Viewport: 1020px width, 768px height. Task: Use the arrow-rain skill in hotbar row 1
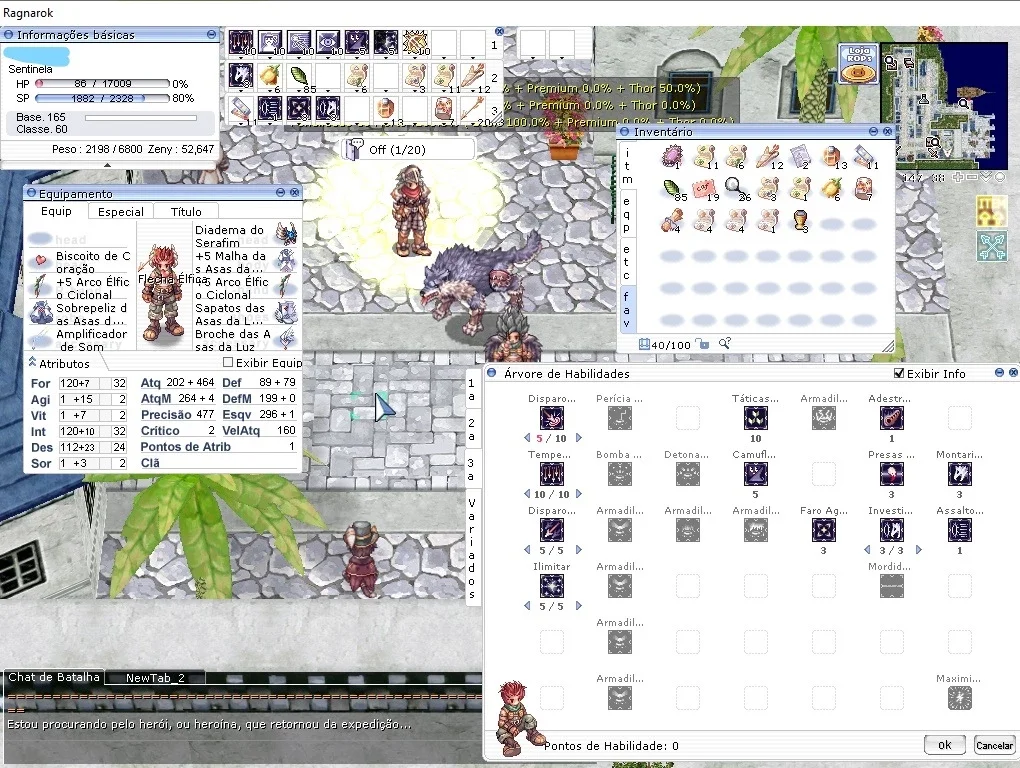pyautogui.click(x=241, y=42)
